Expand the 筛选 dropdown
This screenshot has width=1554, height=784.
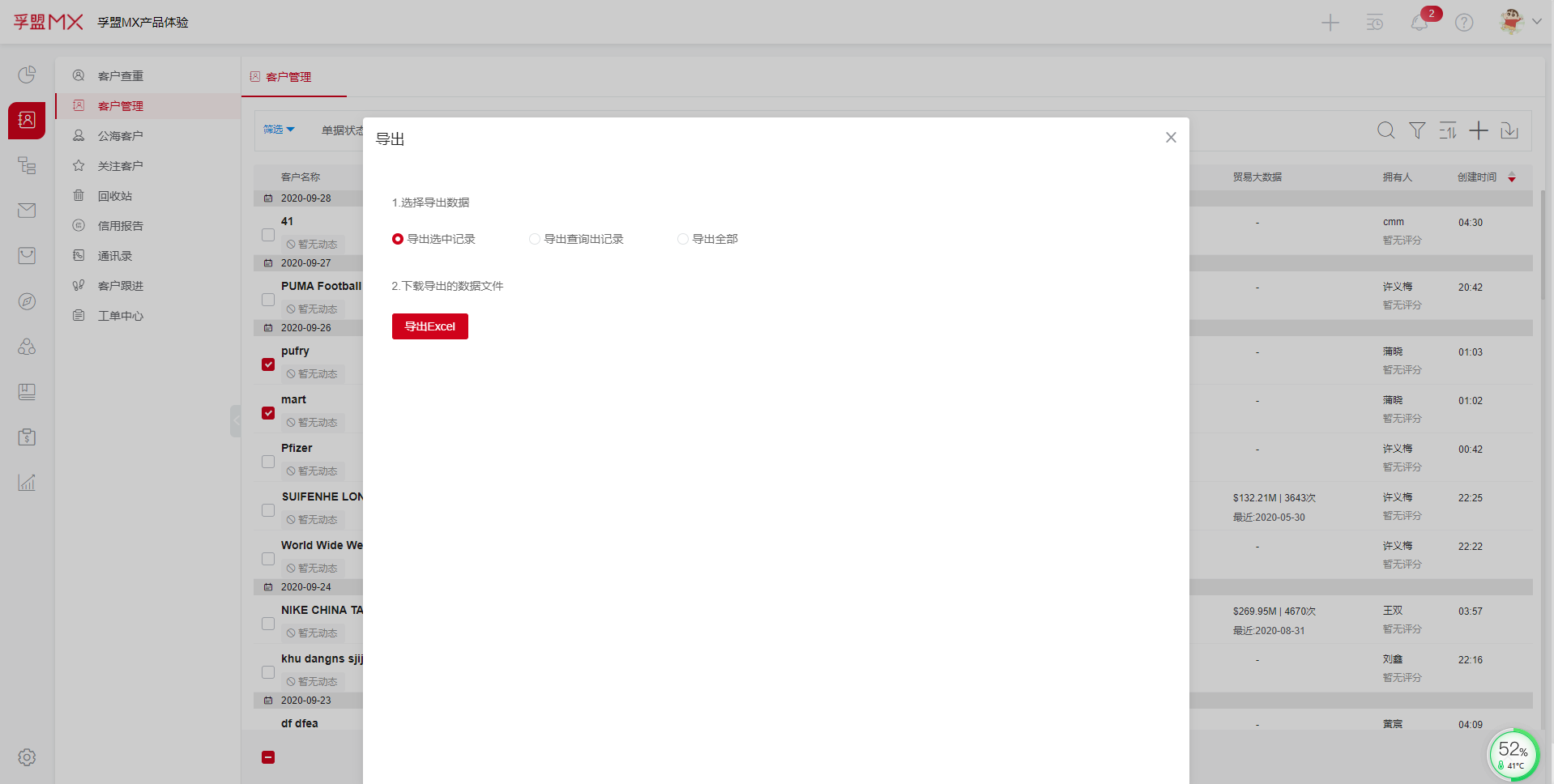click(x=279, y=130)
